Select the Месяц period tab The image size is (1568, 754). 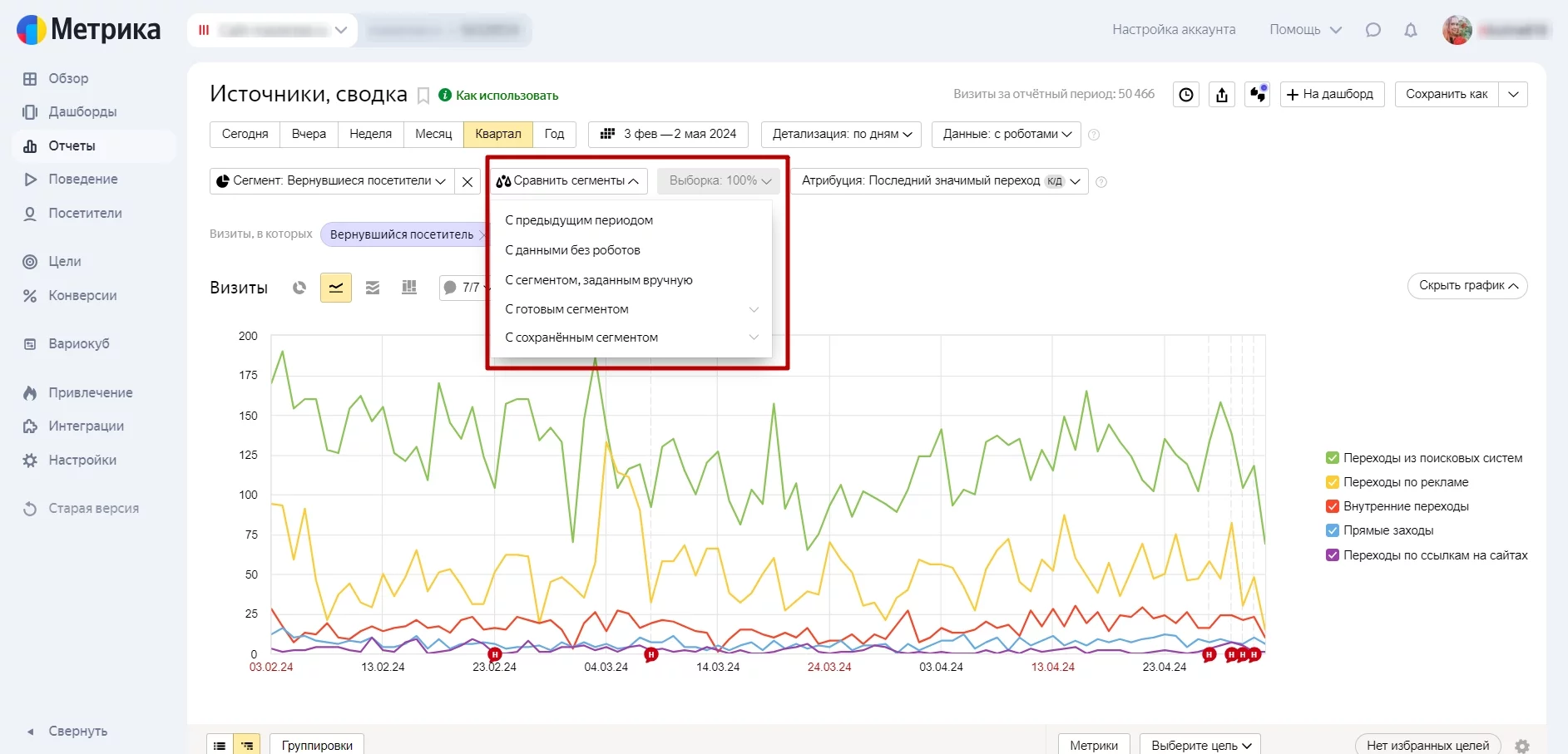tap(433, 134)
